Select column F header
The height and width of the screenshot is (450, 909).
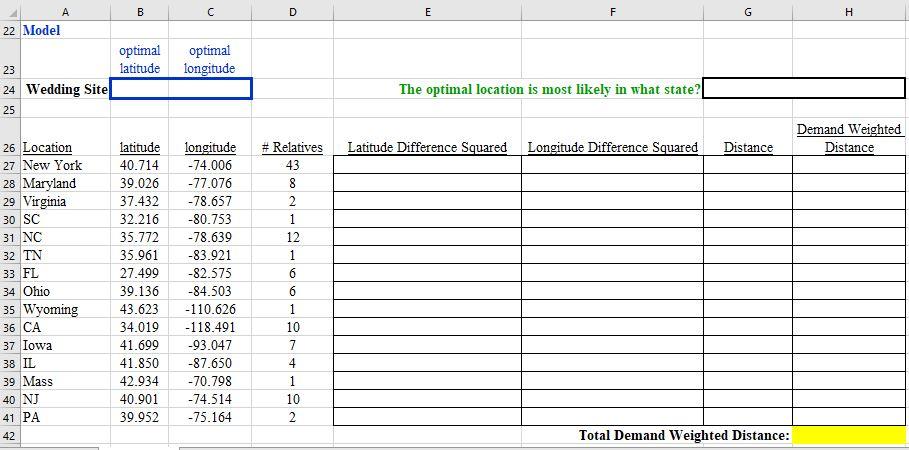pos(612,12)
